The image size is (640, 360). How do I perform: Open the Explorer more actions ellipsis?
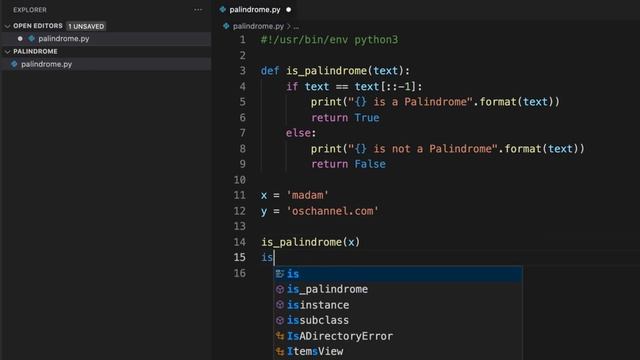(x=198, y=9)
